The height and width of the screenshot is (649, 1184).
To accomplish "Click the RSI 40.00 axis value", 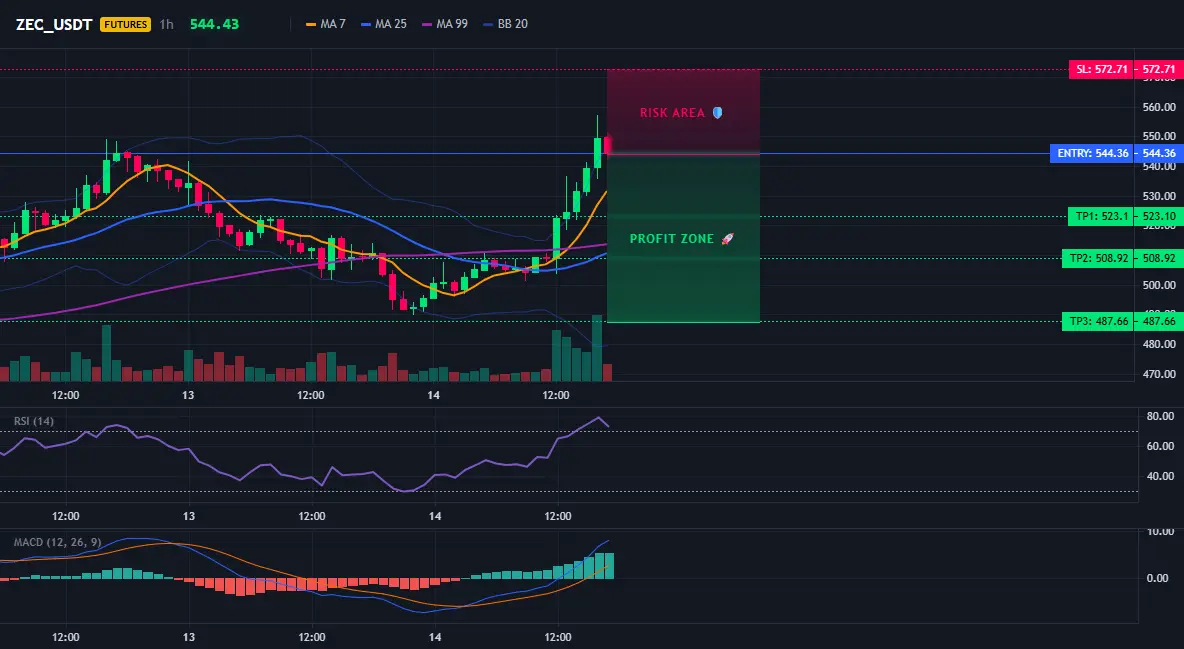I will [x=1161, y=476].
